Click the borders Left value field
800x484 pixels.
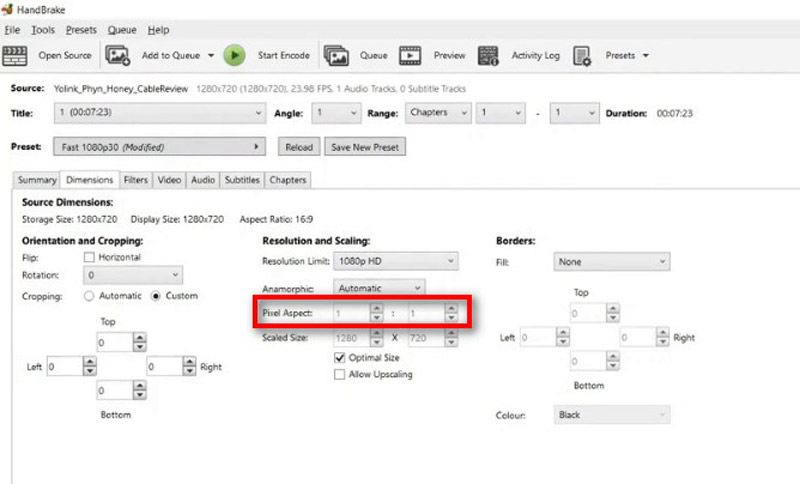pos(538,337)
